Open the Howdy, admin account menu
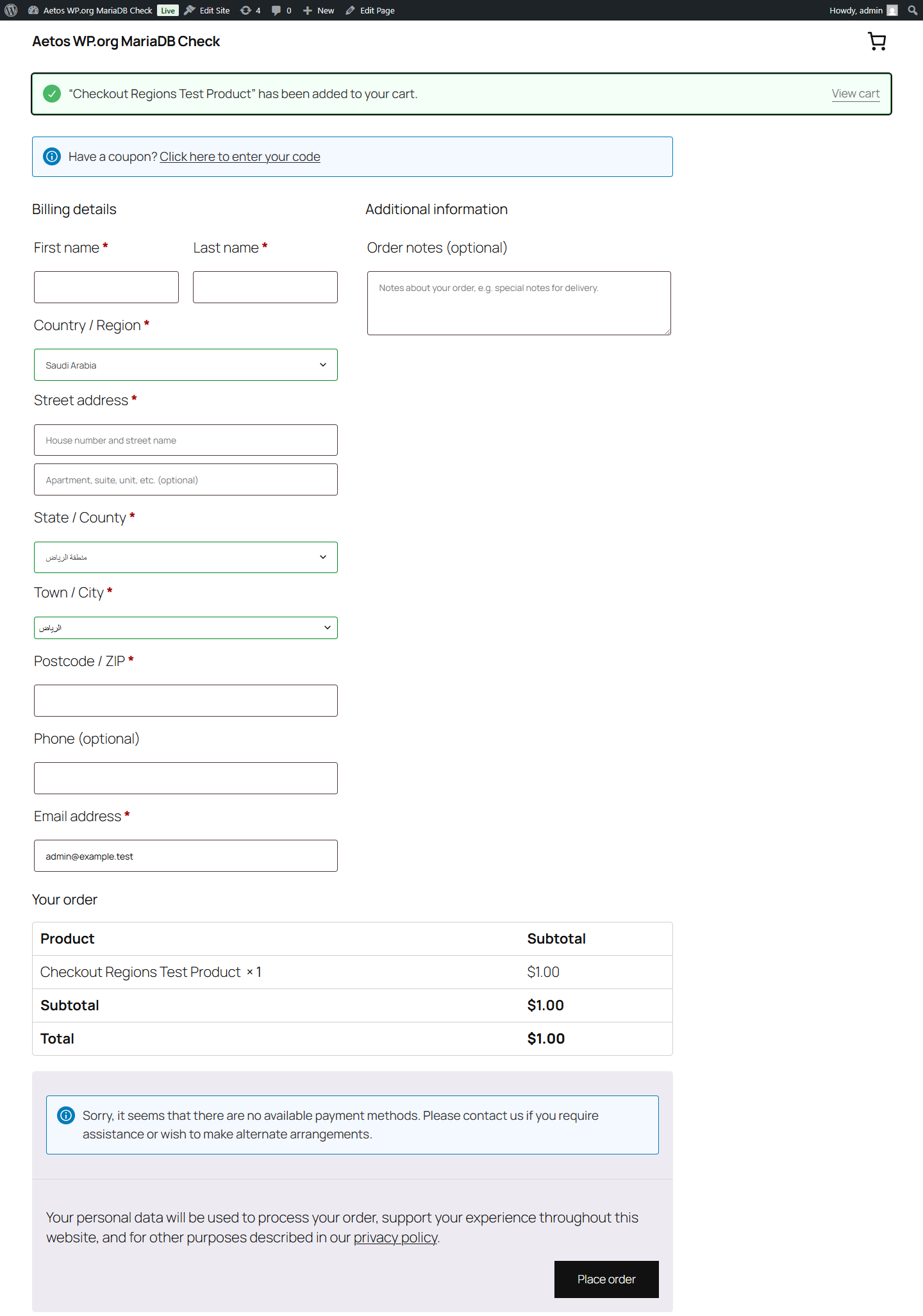The image size is (923, 1316). pos(863,10)
